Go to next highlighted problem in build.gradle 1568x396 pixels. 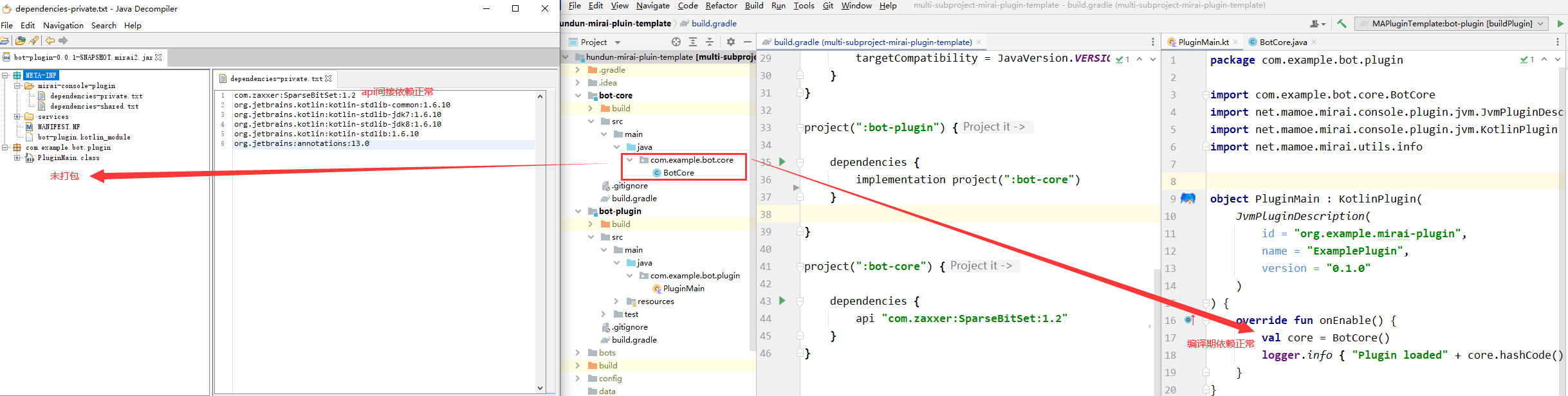click(1152, 59)
